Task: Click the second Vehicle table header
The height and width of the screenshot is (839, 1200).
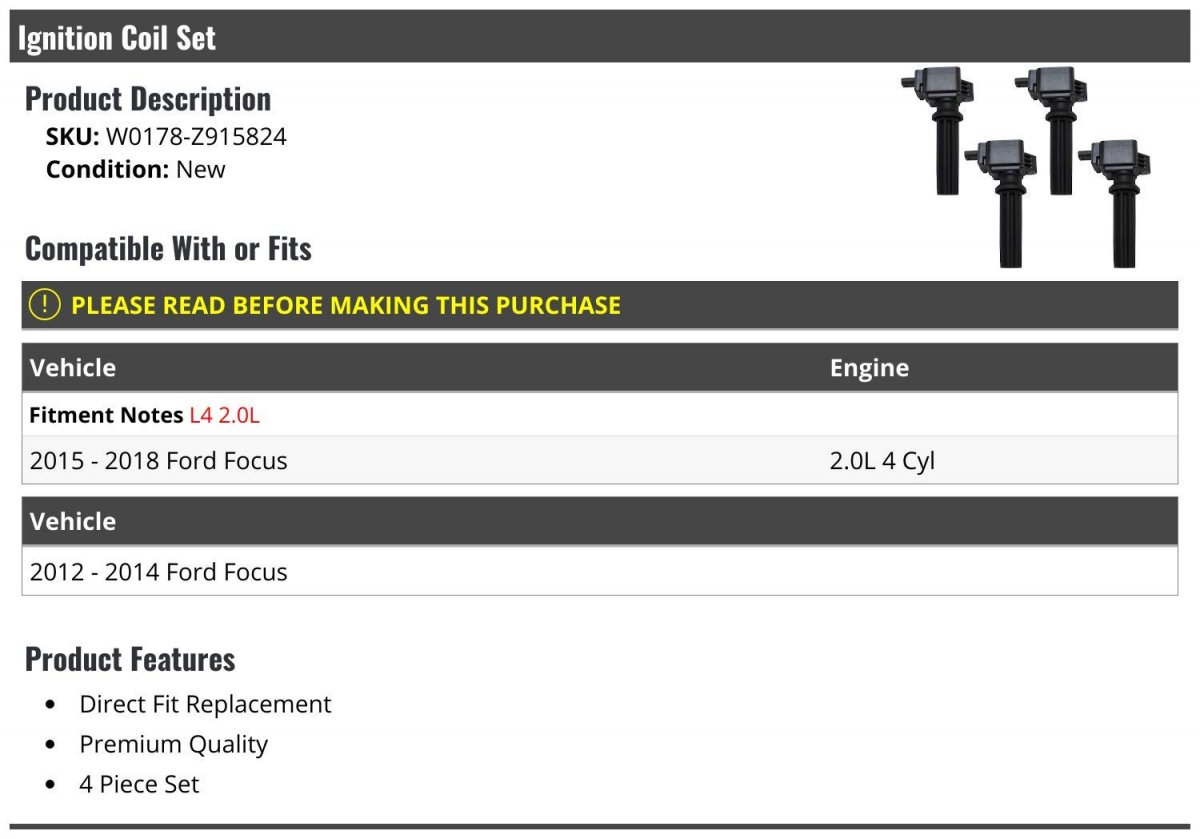Action: [x=73, y=521]
